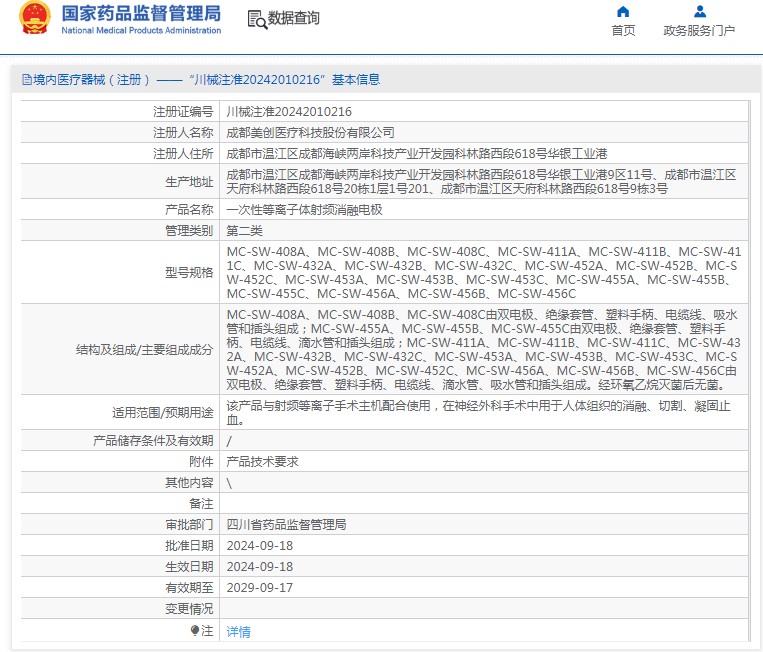Select 四川省药品监督管理局 approval department

[286, 525]
